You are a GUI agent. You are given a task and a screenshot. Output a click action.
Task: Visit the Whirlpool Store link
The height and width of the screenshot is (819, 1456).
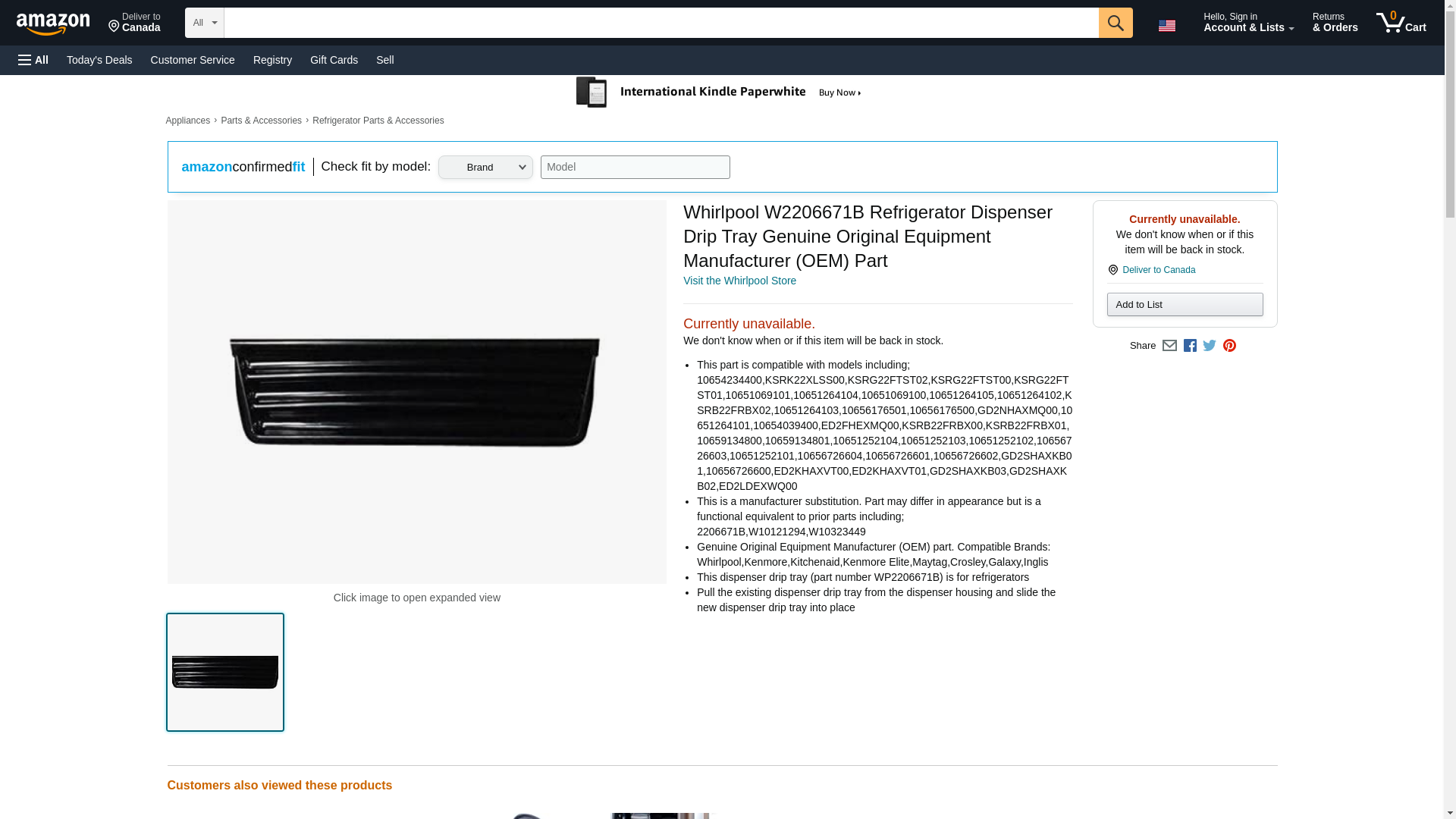click(739, 281)
